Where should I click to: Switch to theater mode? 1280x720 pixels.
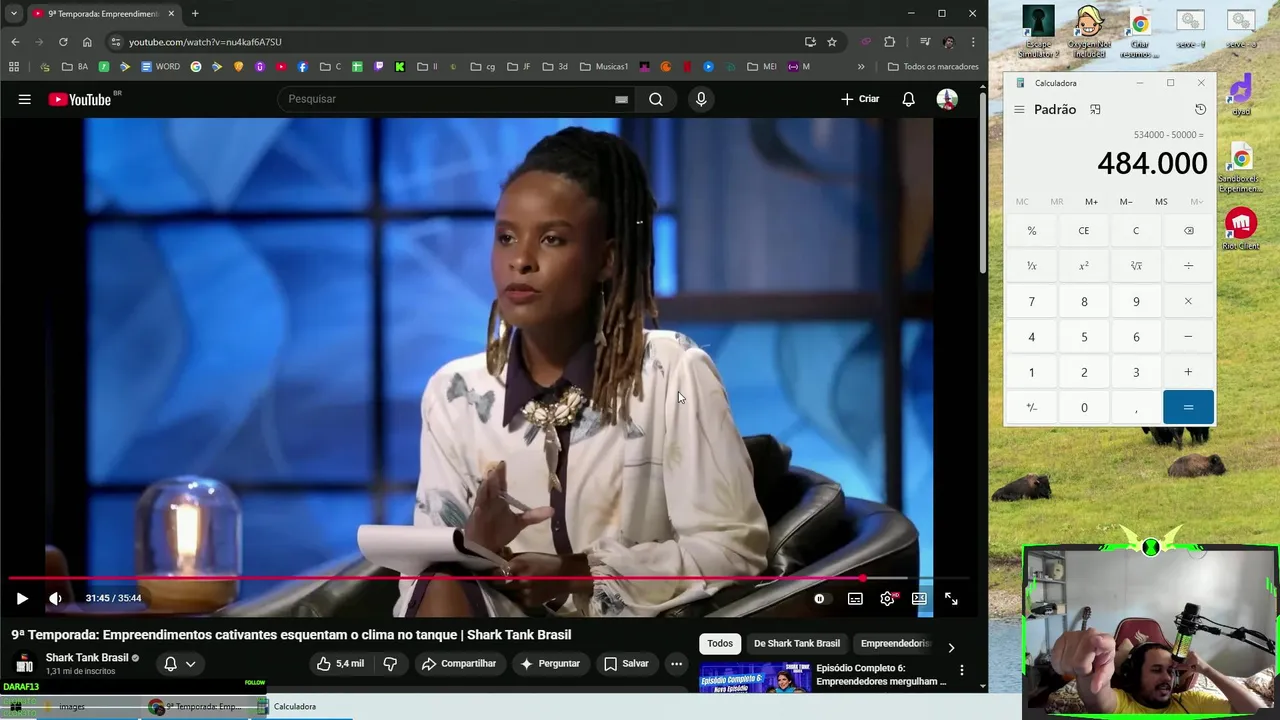919,599
